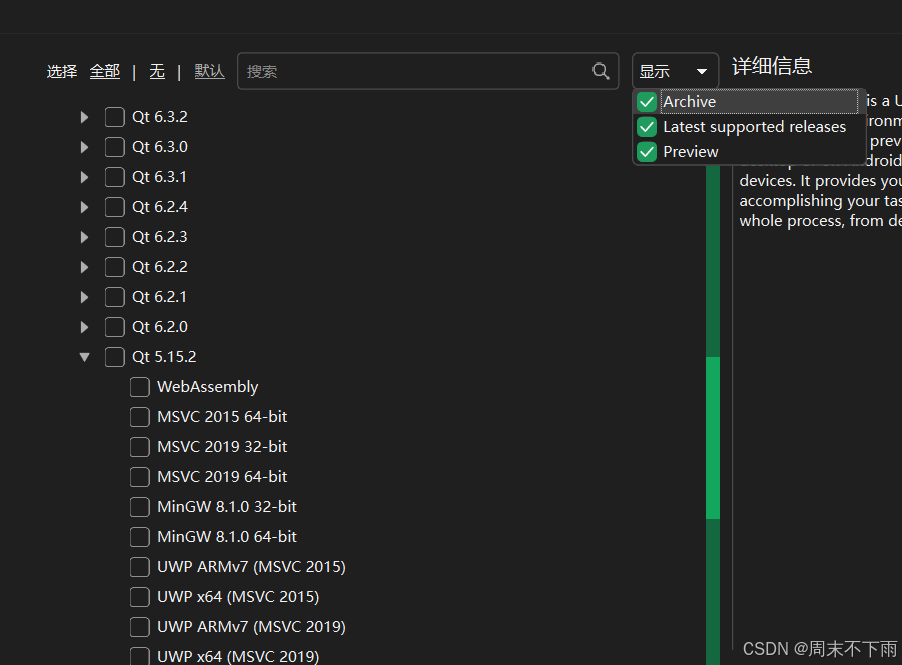Tick the Qt 6.3.1 checkbox
902x665 pixels.
click(115, 177)
